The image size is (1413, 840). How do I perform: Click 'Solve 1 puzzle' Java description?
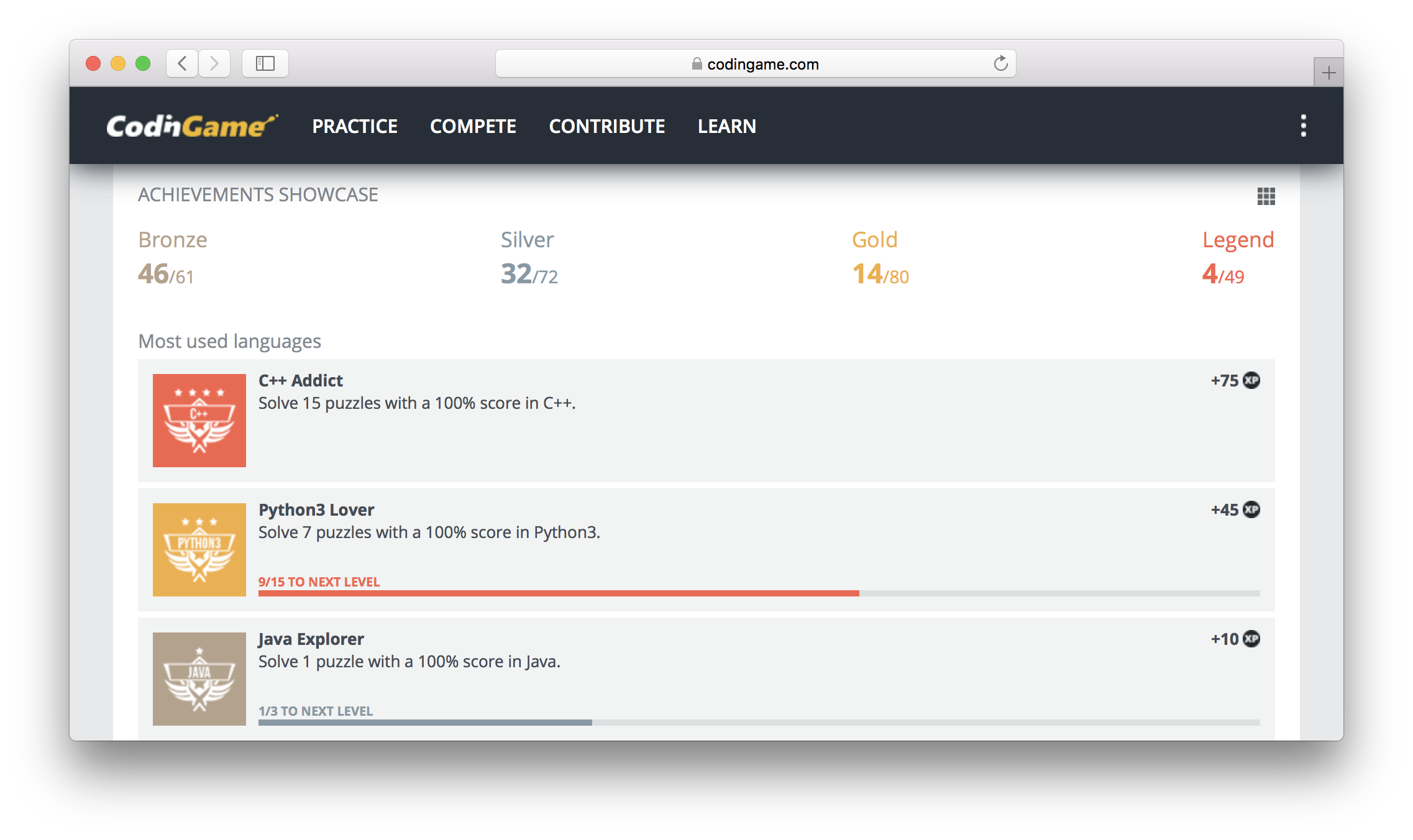click(x=409, y=662)
